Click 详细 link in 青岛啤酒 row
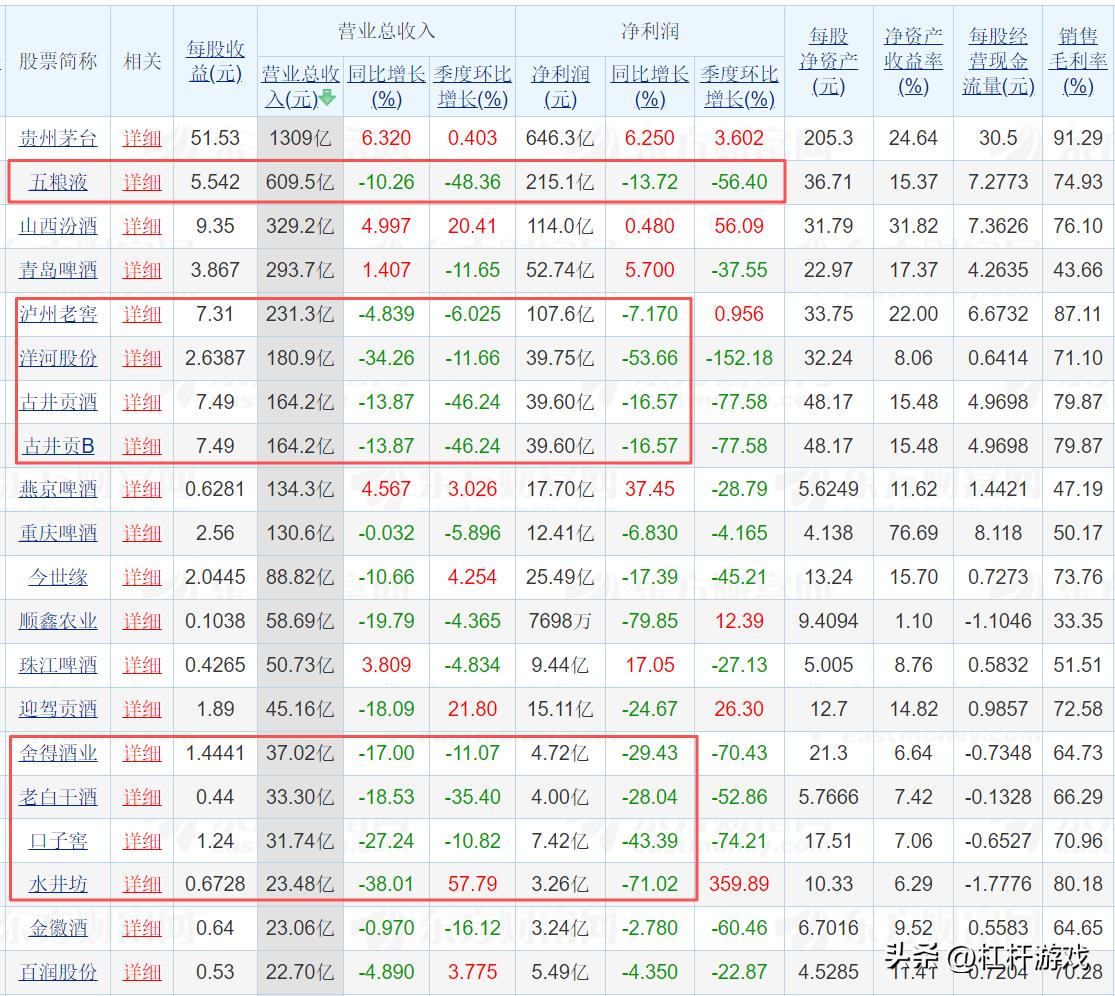 (142, 270)
